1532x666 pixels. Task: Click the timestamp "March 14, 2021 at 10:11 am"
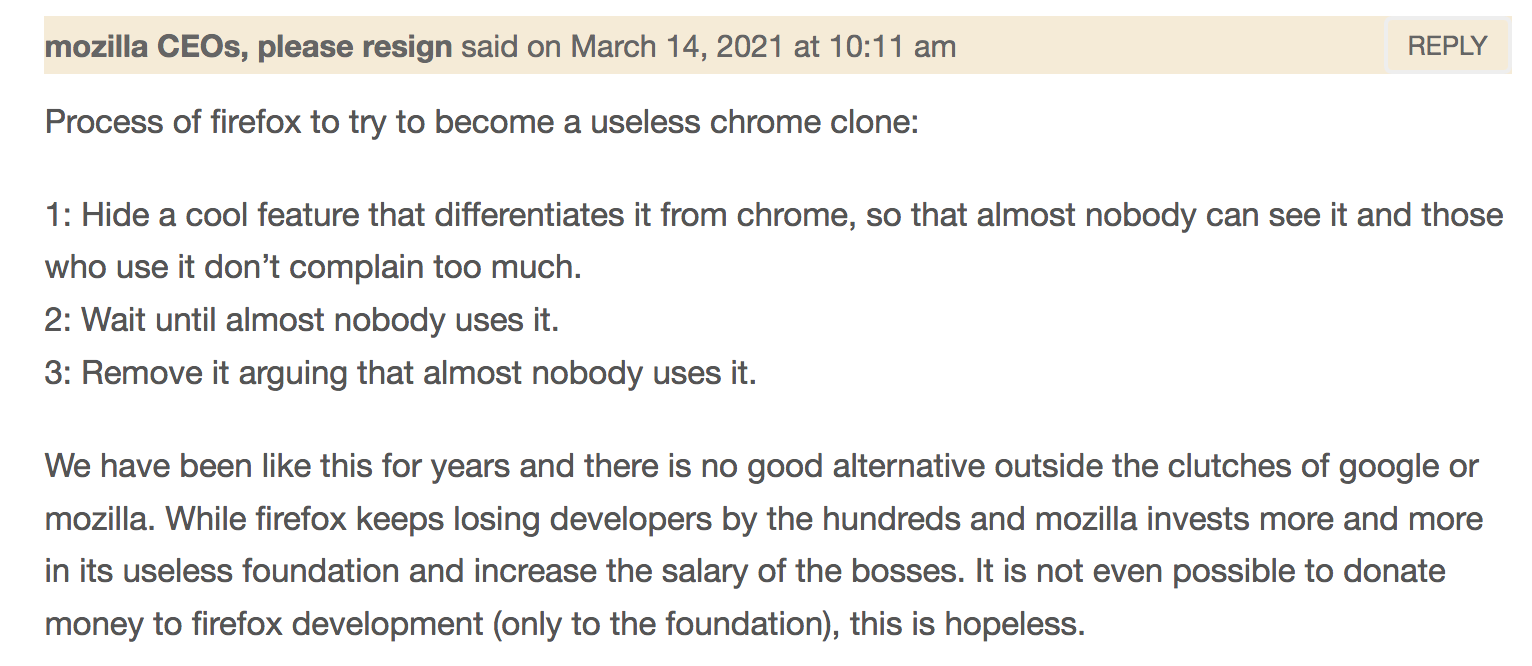[763, 47]
